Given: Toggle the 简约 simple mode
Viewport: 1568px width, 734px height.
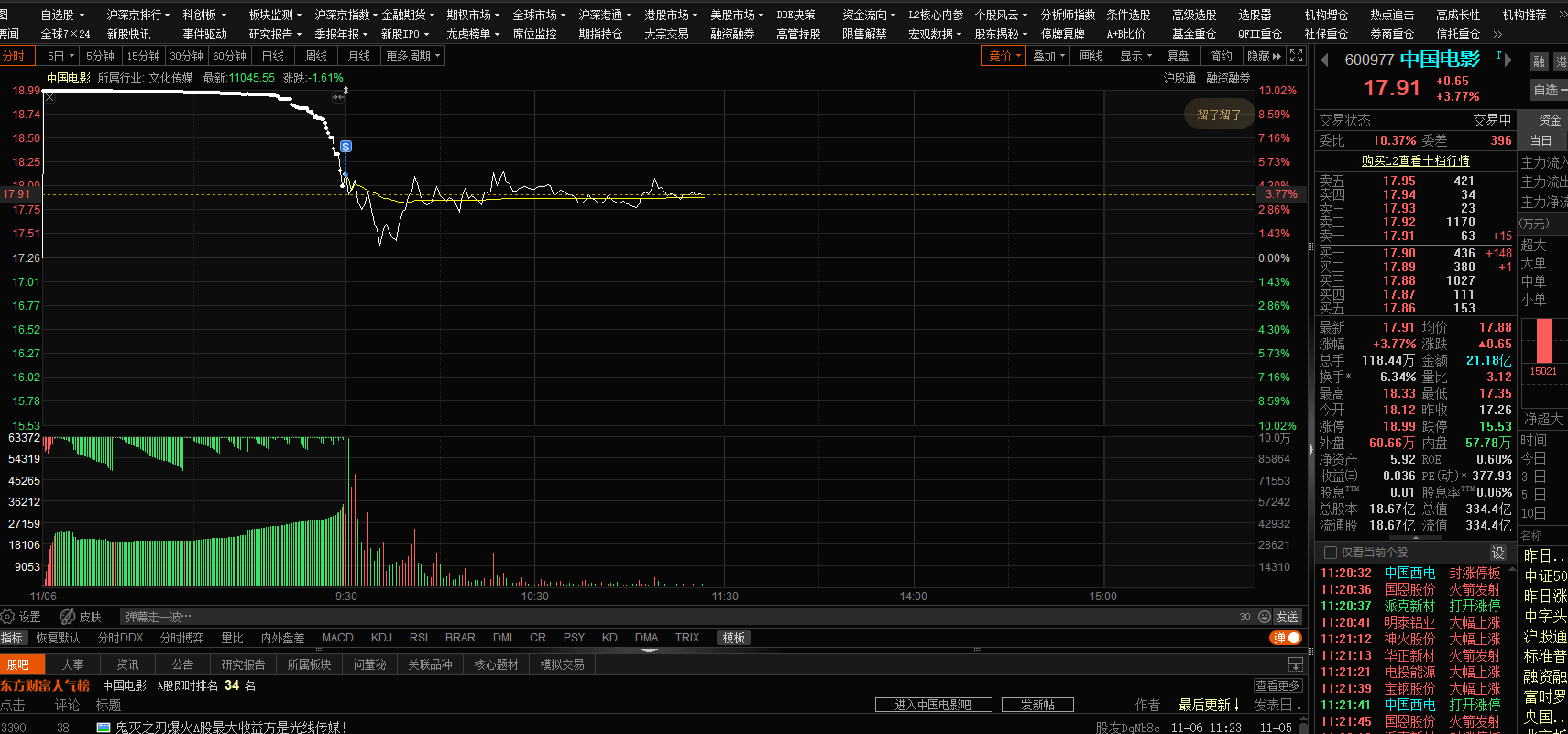Looking at the screenshot, I should coord(1221,56).
